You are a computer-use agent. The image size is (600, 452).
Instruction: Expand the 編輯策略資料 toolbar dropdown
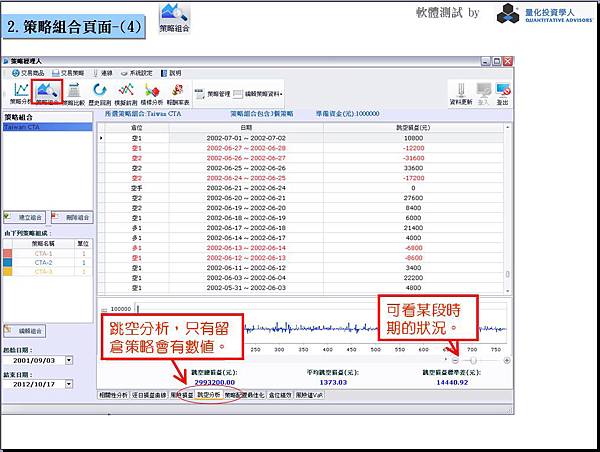click(x=258, y=93)
